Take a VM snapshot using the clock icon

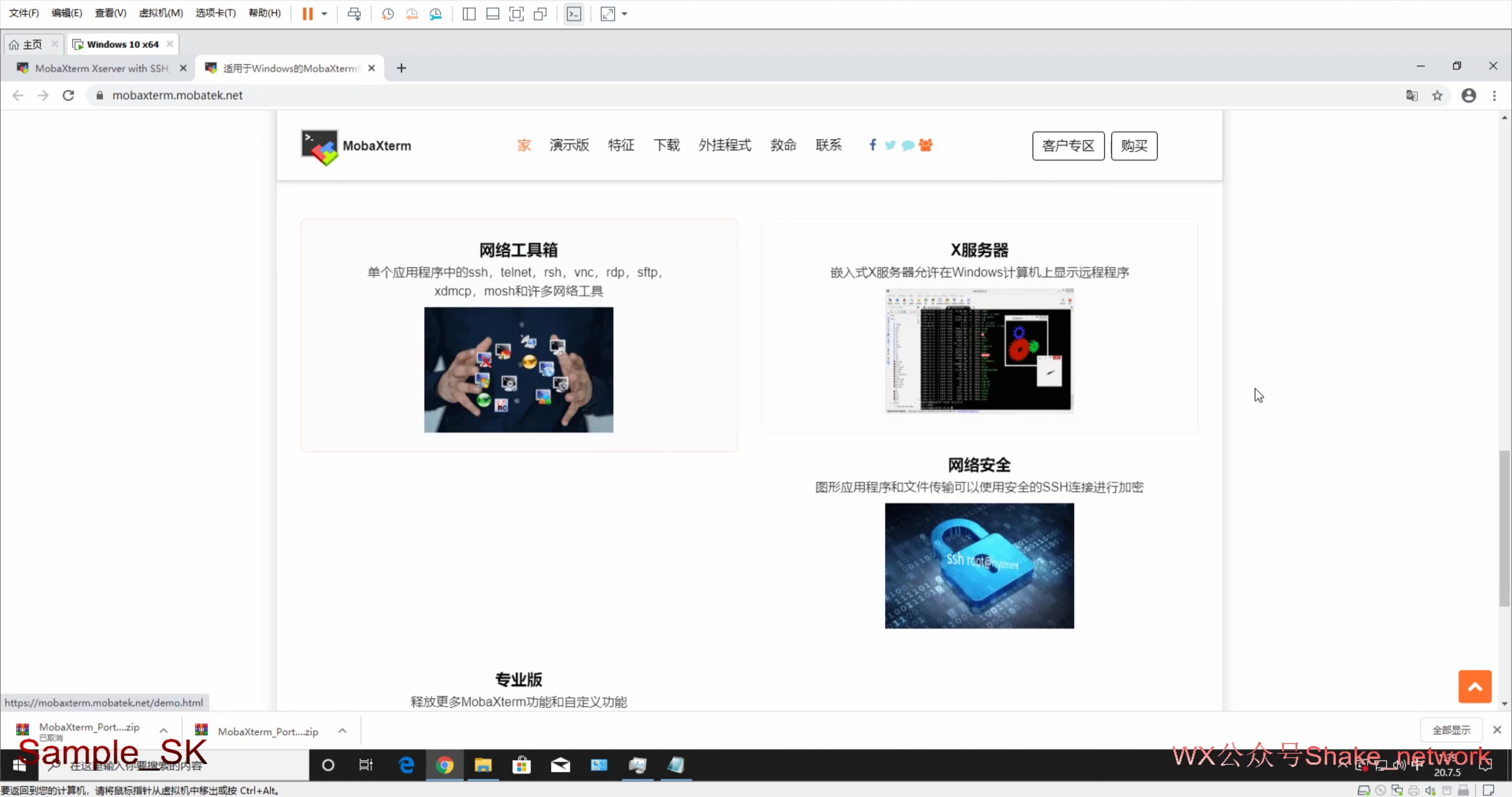(387, 14)
